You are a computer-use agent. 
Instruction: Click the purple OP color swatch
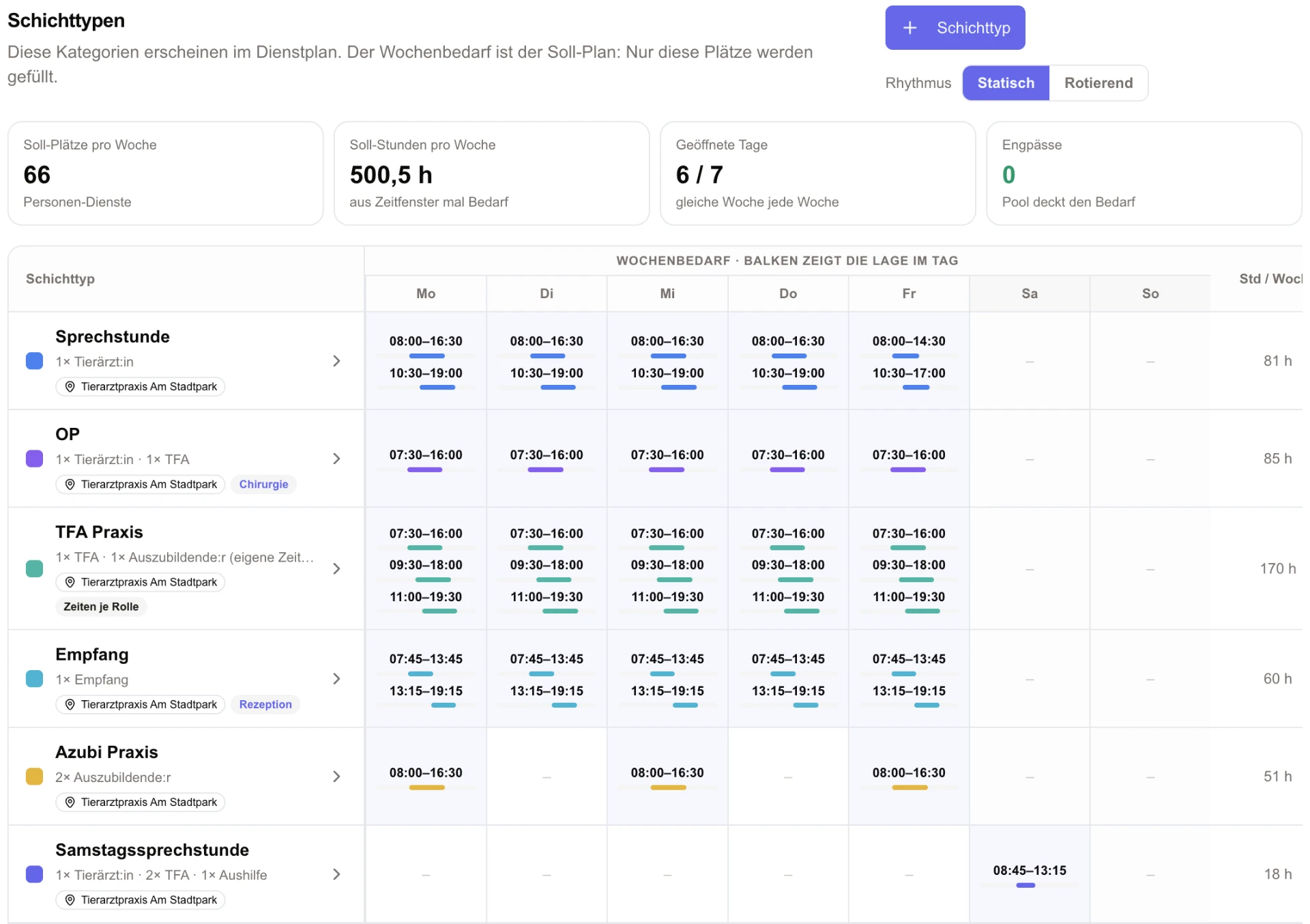click(34, 459)
